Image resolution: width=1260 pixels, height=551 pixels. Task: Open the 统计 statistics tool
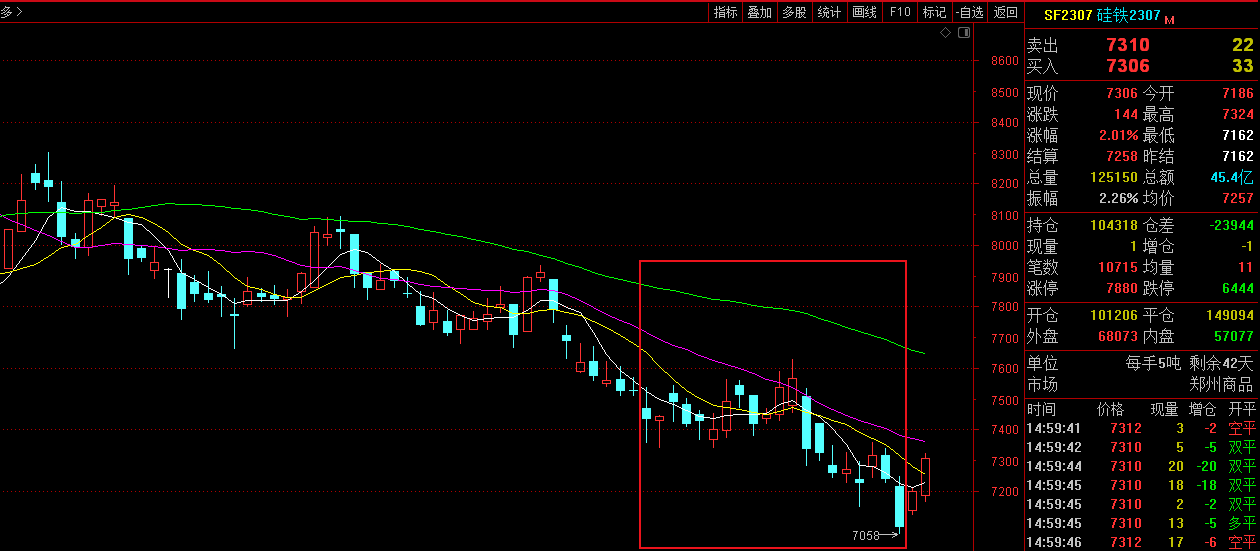pos(829,12)
